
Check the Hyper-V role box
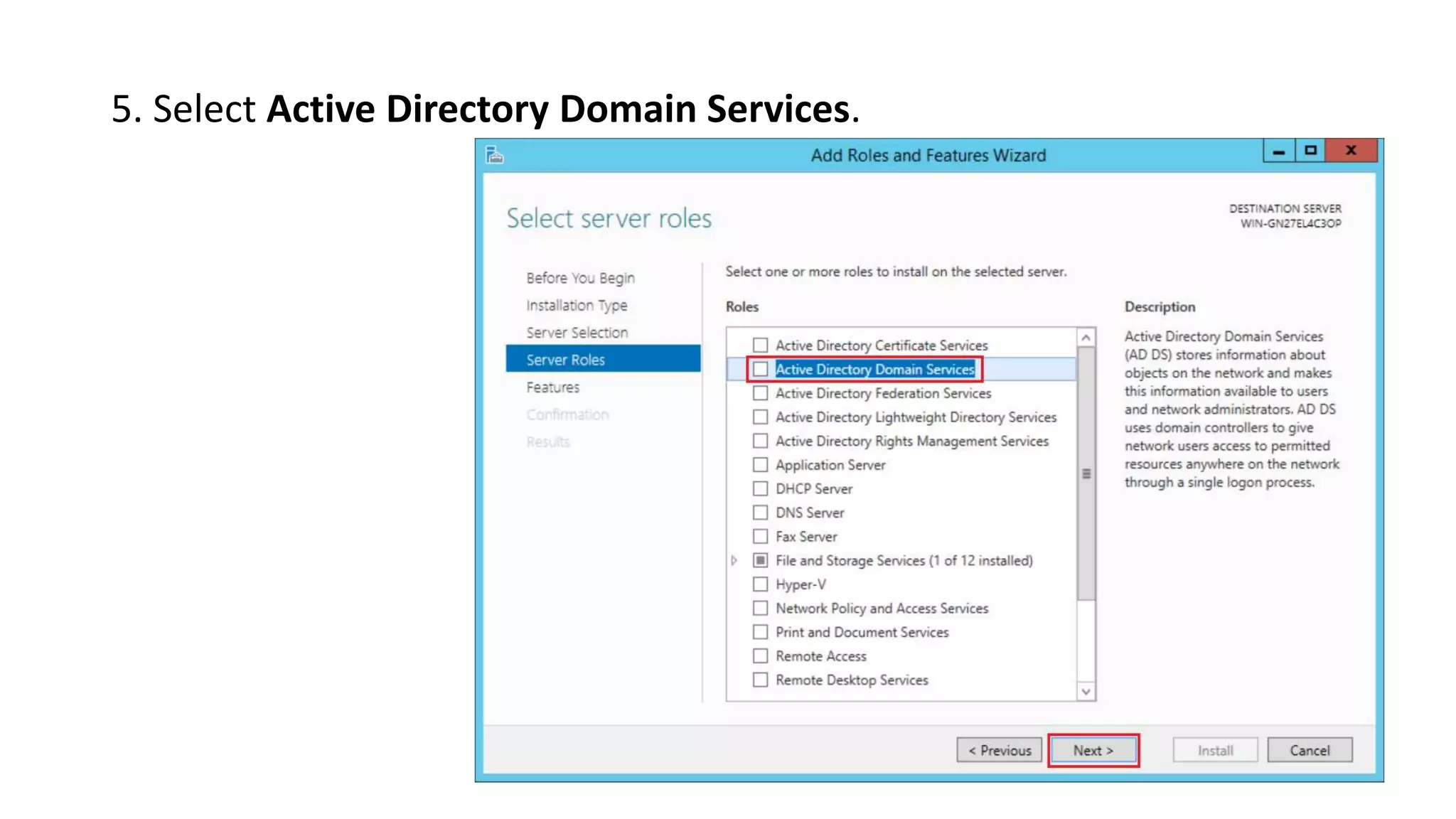point(761,584)
